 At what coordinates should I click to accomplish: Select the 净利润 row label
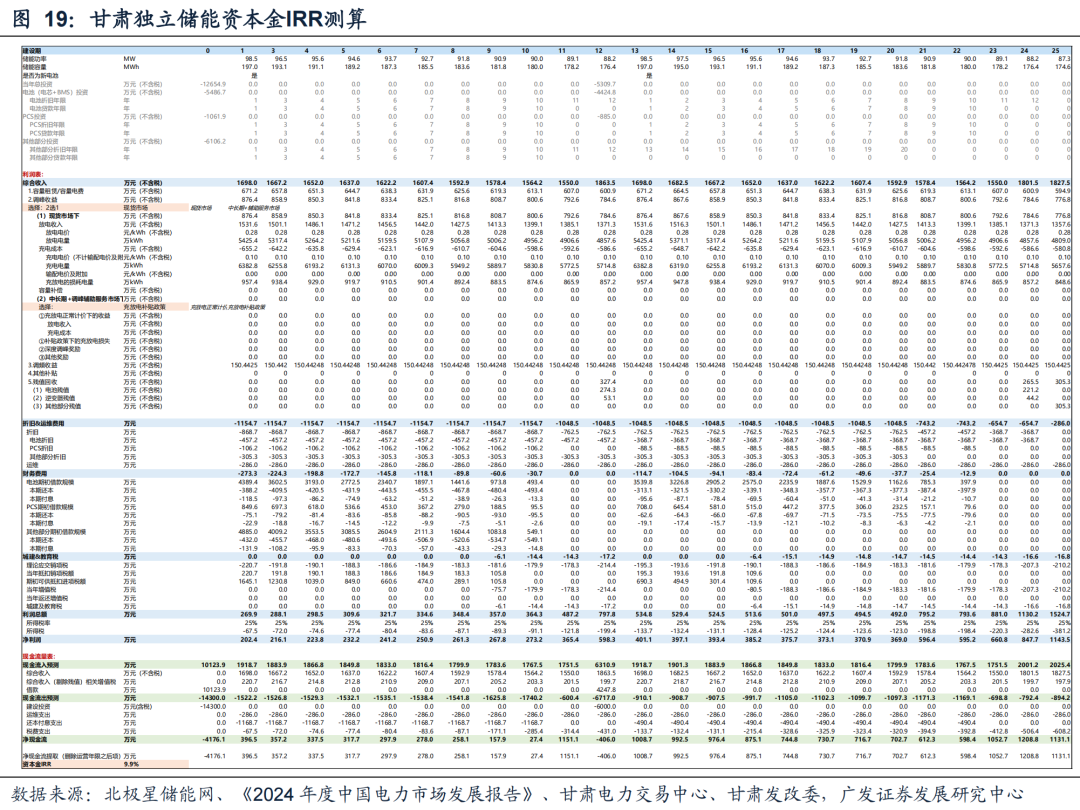[32, 639]
